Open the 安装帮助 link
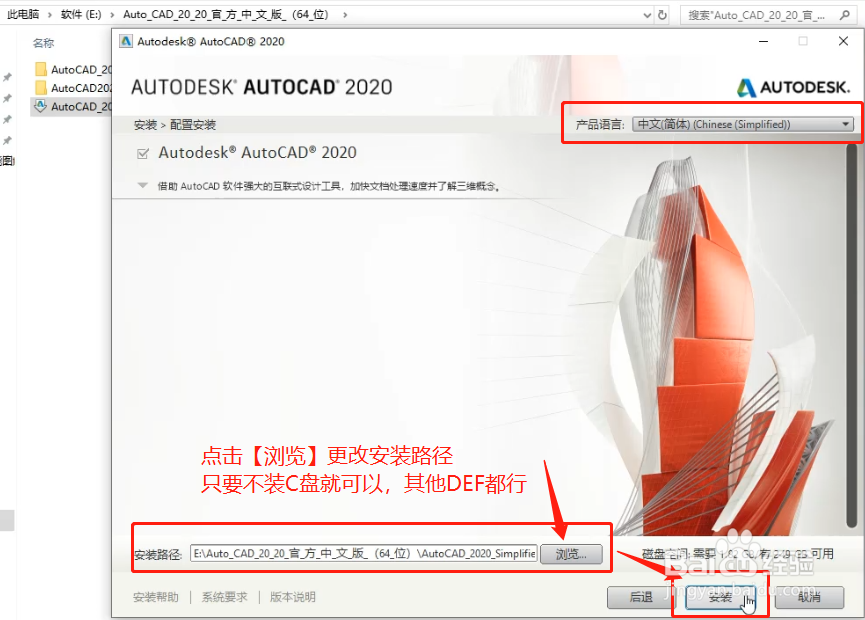865x620 pixels. [156, 597]
